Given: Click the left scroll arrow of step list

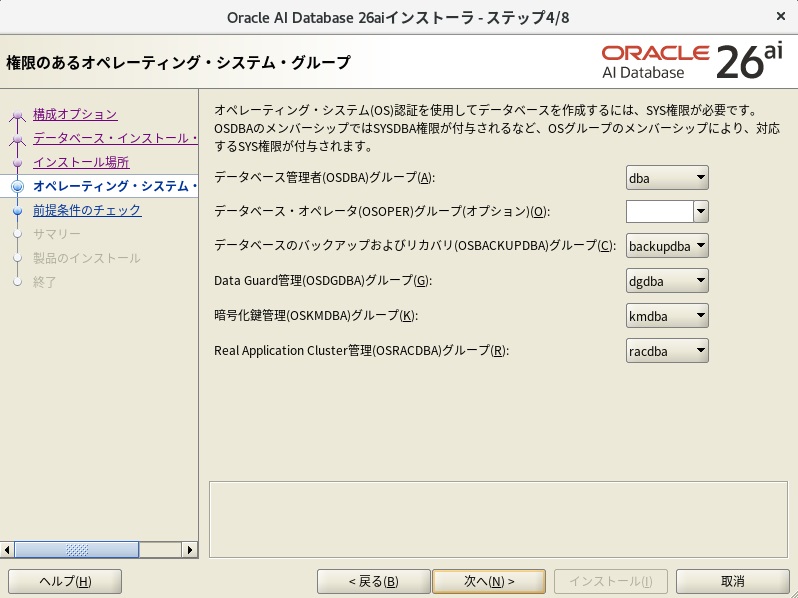Looking at the screenshot, I should (7, 550).
